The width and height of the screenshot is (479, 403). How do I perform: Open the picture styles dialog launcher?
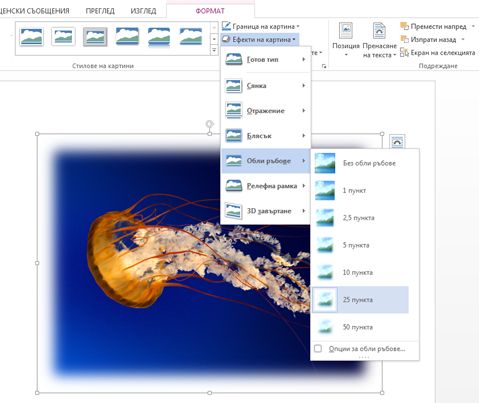click(x=324, y=67)
